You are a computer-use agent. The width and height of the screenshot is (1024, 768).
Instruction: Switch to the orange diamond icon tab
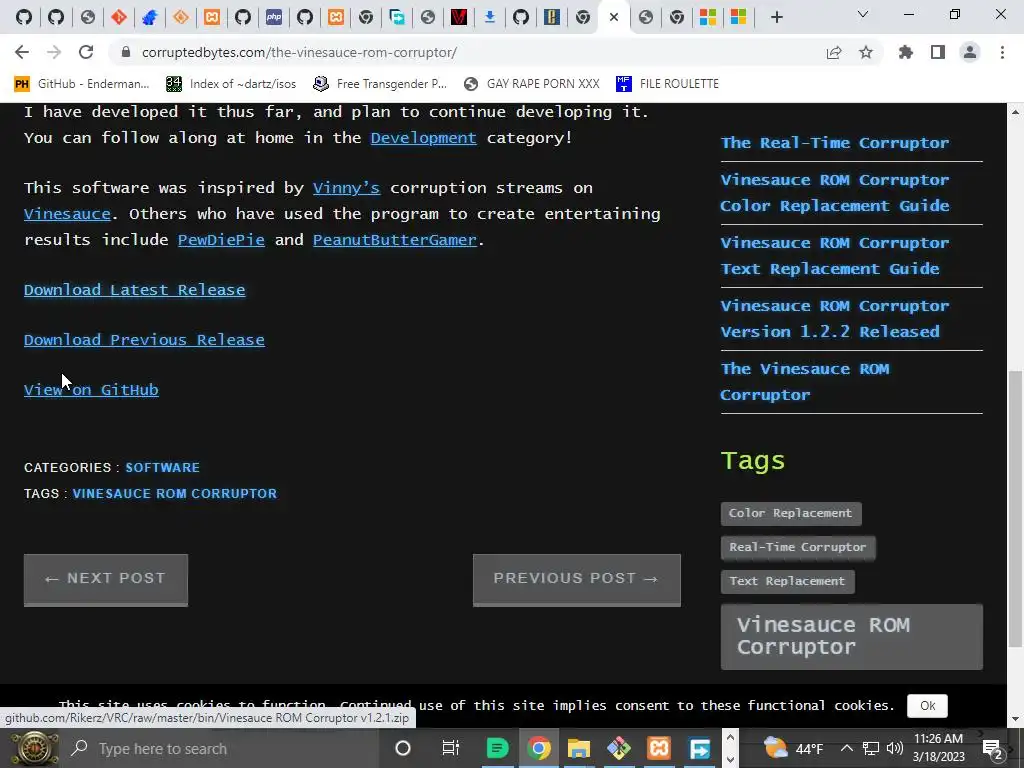click(x=181, y=17)
